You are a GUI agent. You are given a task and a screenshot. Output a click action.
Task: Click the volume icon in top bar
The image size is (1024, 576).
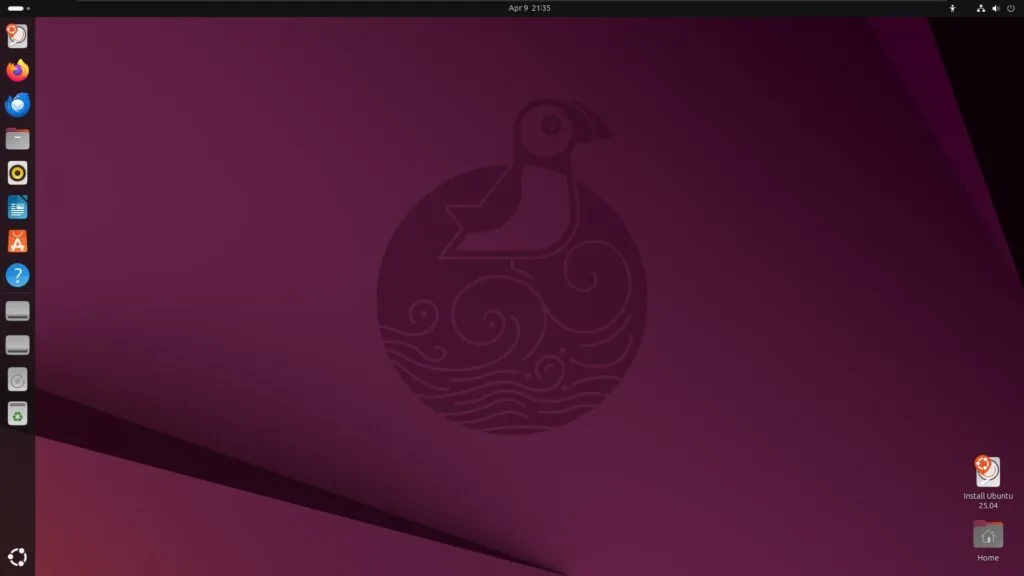point(995,8)
